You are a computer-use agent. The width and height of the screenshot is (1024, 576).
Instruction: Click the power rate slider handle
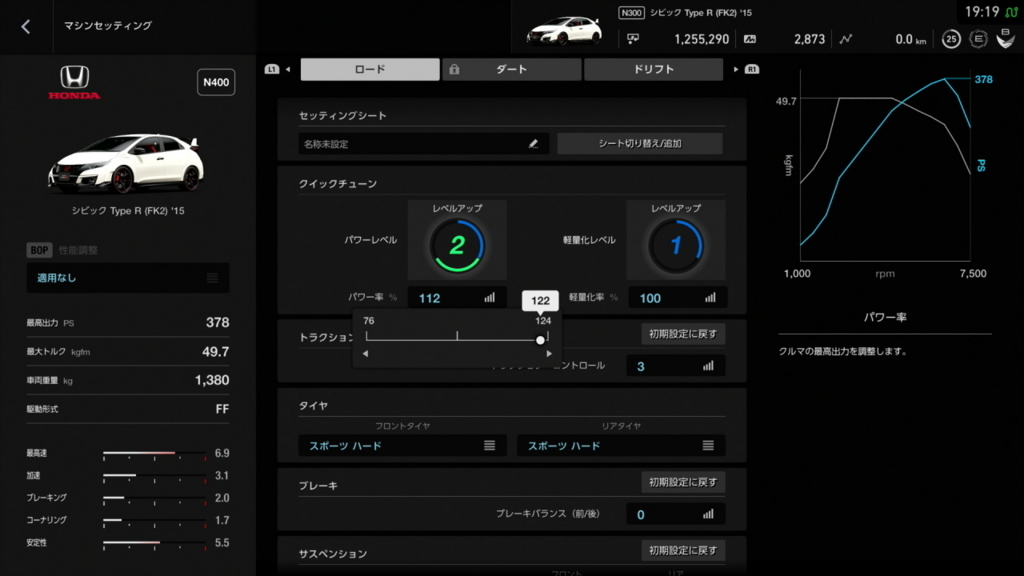coord(540,340)
